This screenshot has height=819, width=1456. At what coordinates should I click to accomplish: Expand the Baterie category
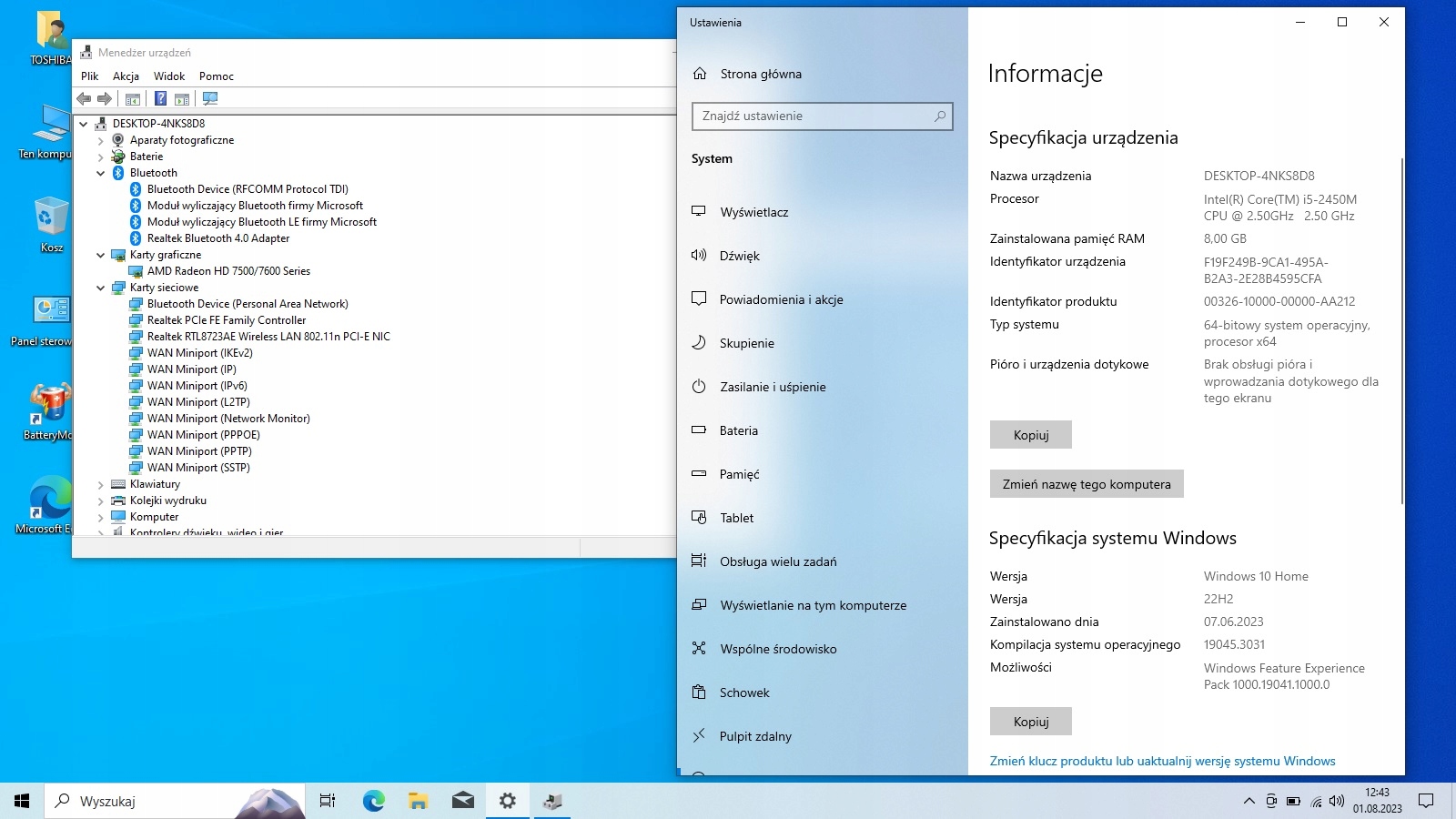click(x=101, y=157)
